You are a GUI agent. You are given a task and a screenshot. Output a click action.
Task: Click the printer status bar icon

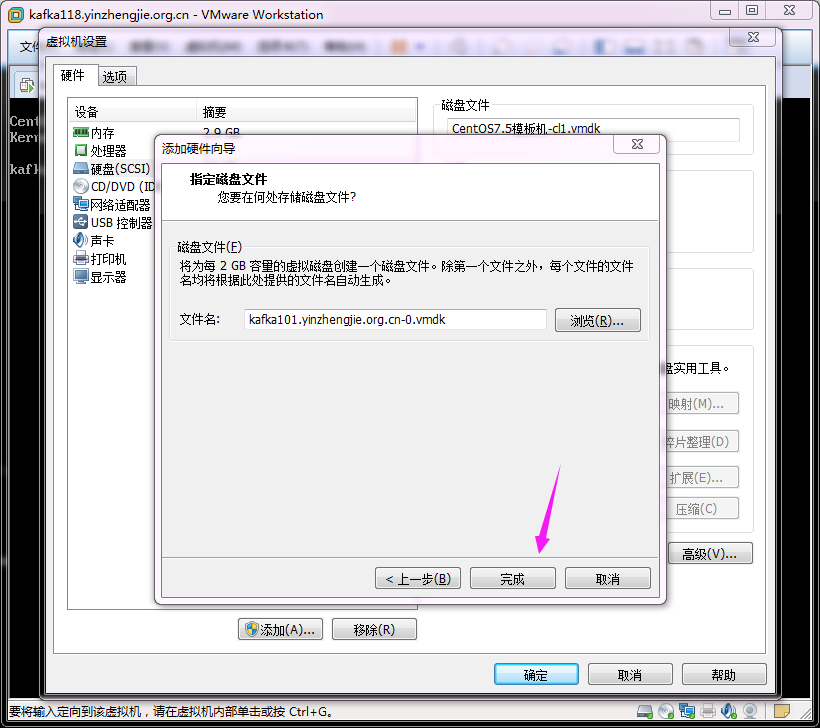point(708,711)
